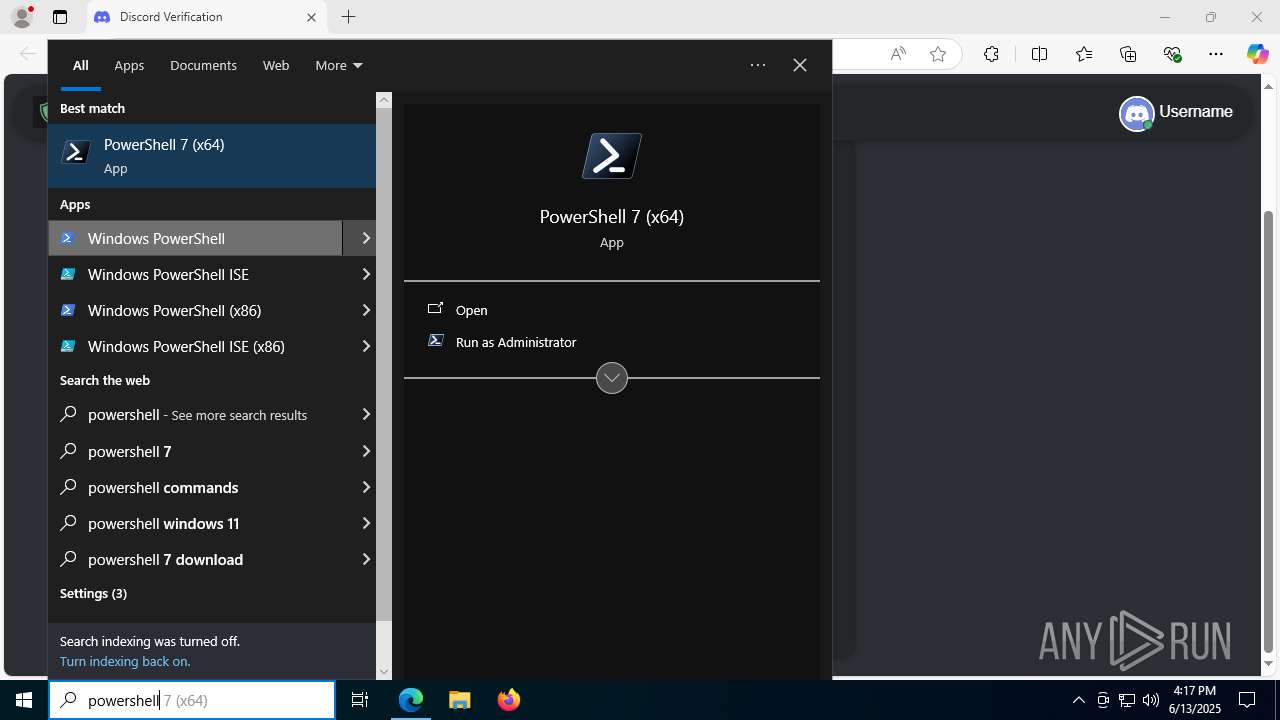Open Edge Favorites list icon
The image size is (1280, 720).
tap(1084, 54)
